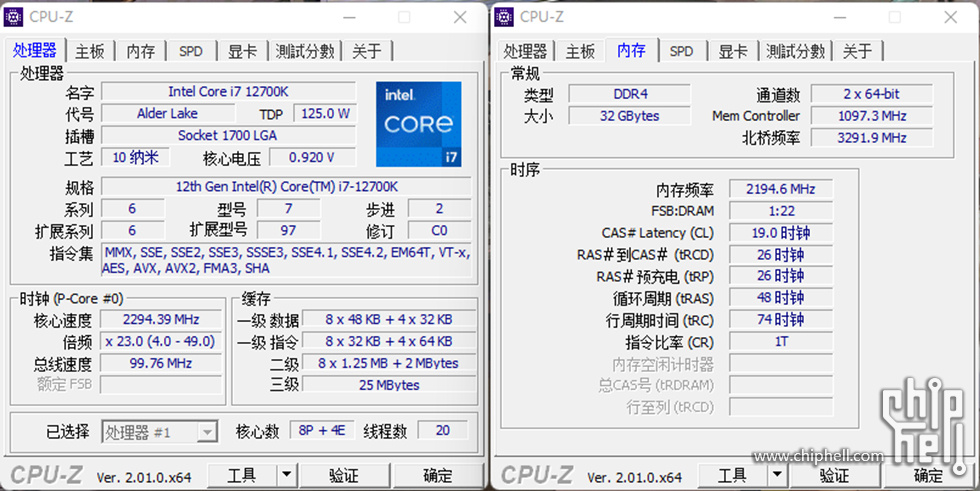Click the L3 cache value 25 MBytes

coord(389,385)
